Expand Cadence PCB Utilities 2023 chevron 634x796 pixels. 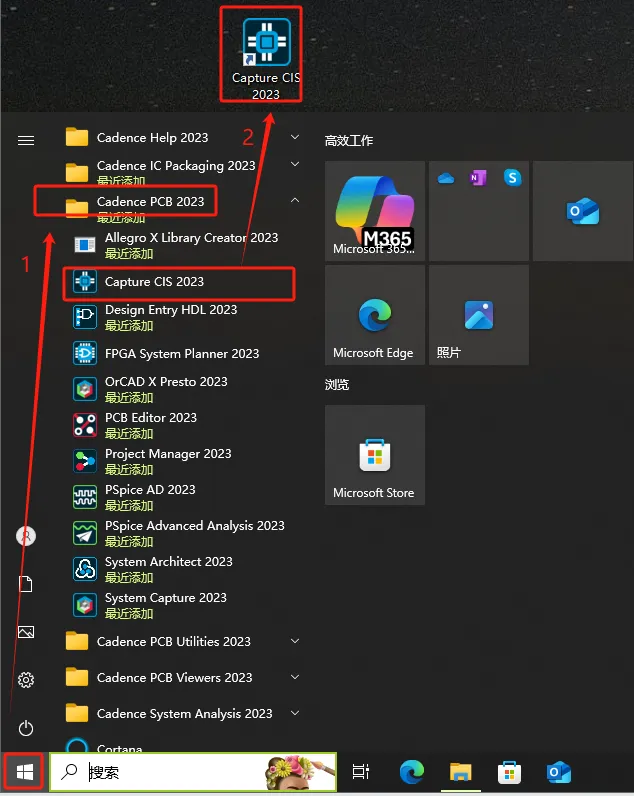[295, 641]
